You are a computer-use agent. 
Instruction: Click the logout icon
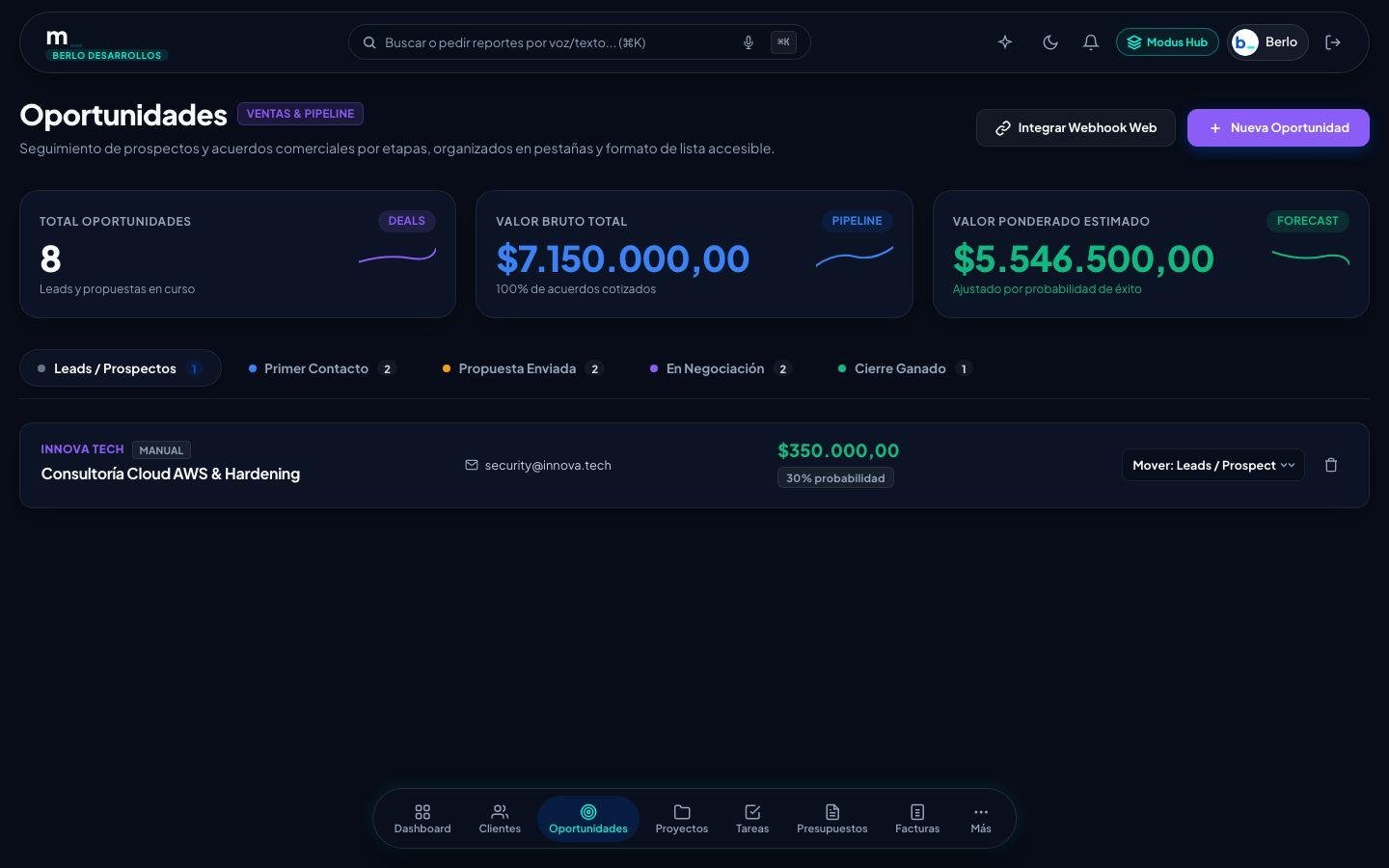pos(1333,42)
